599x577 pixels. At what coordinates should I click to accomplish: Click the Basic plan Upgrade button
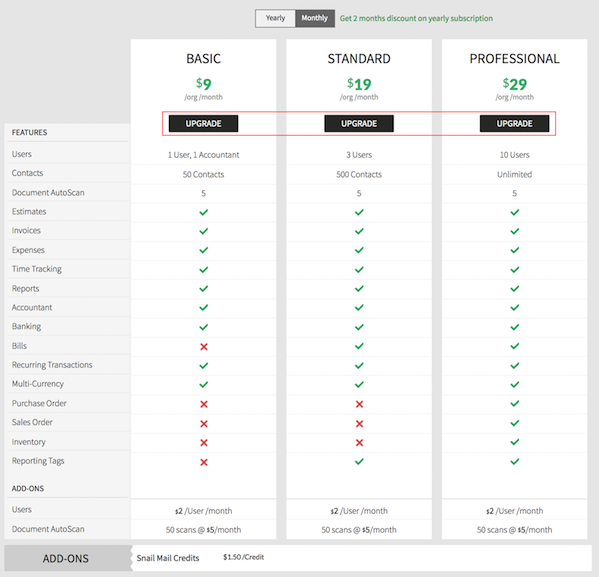[x=203, y=123]
